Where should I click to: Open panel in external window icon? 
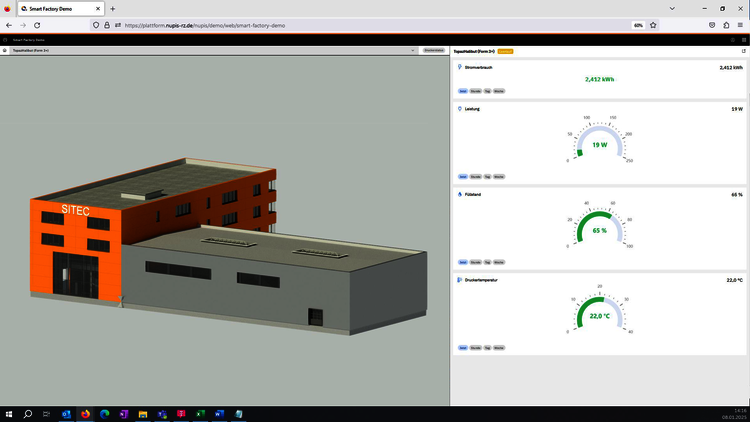click(743, 49)
